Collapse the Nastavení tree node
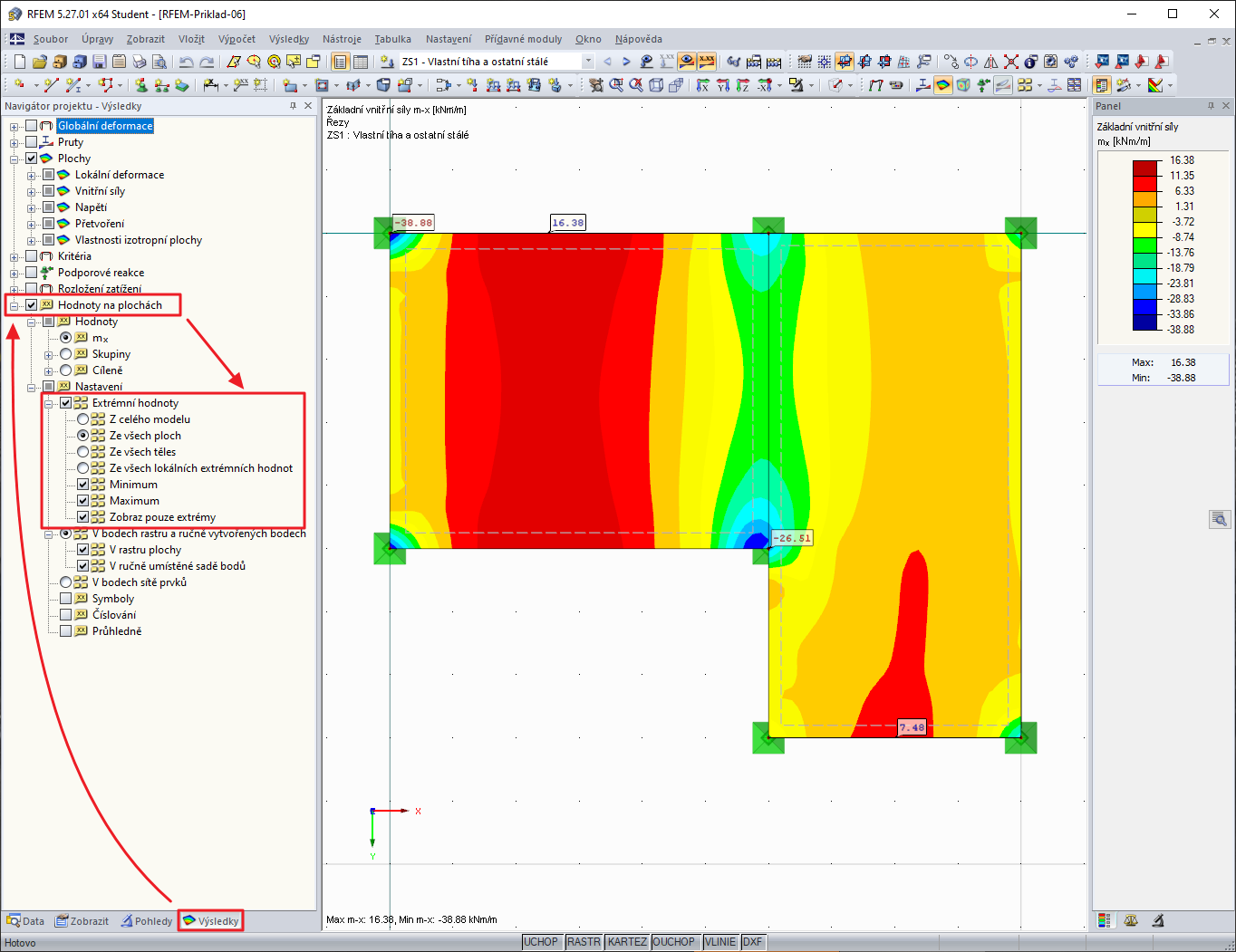This screenshot has width=1236, height=952. tap(32, 388)
